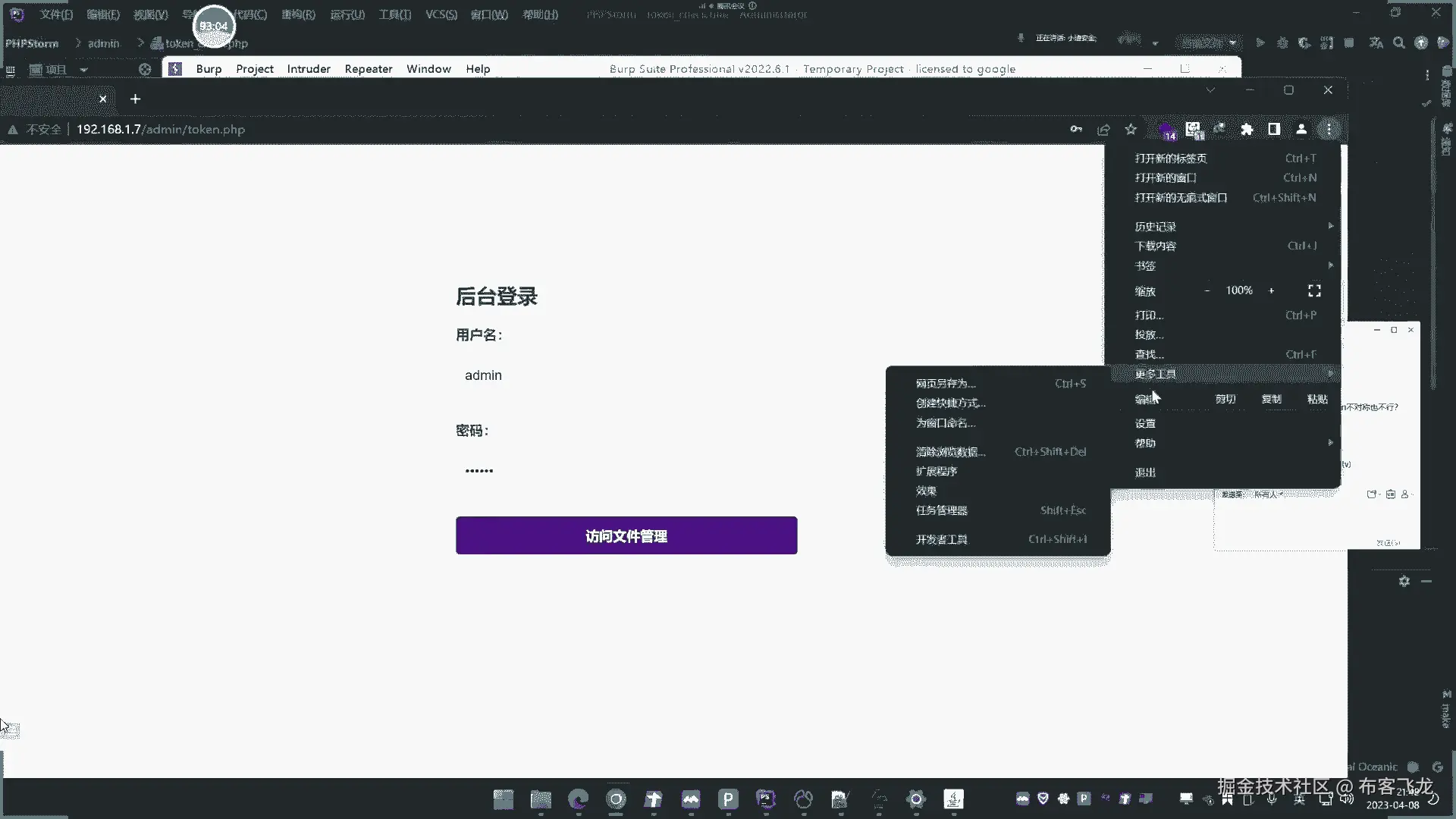Click the share page icon
The width and height of the screenshot is (1456, 819).
click(1103, 130)
